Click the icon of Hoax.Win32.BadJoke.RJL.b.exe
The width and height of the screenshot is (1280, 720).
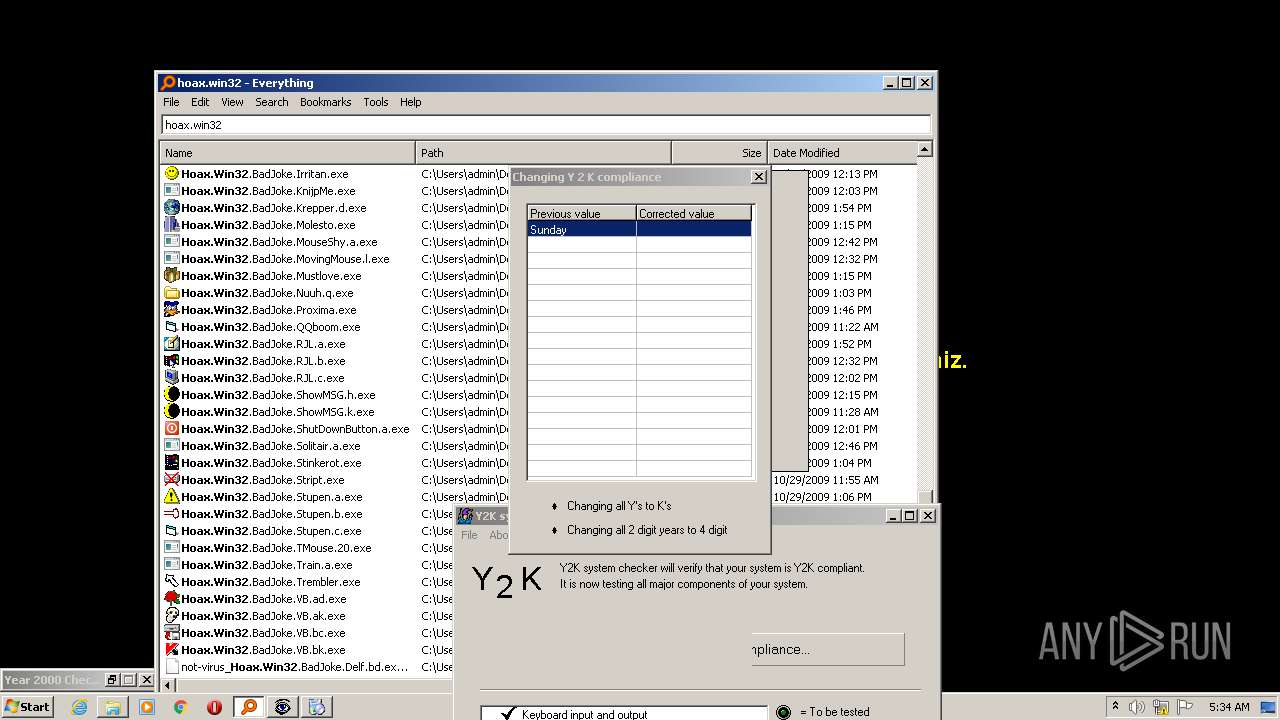(172, 361)
